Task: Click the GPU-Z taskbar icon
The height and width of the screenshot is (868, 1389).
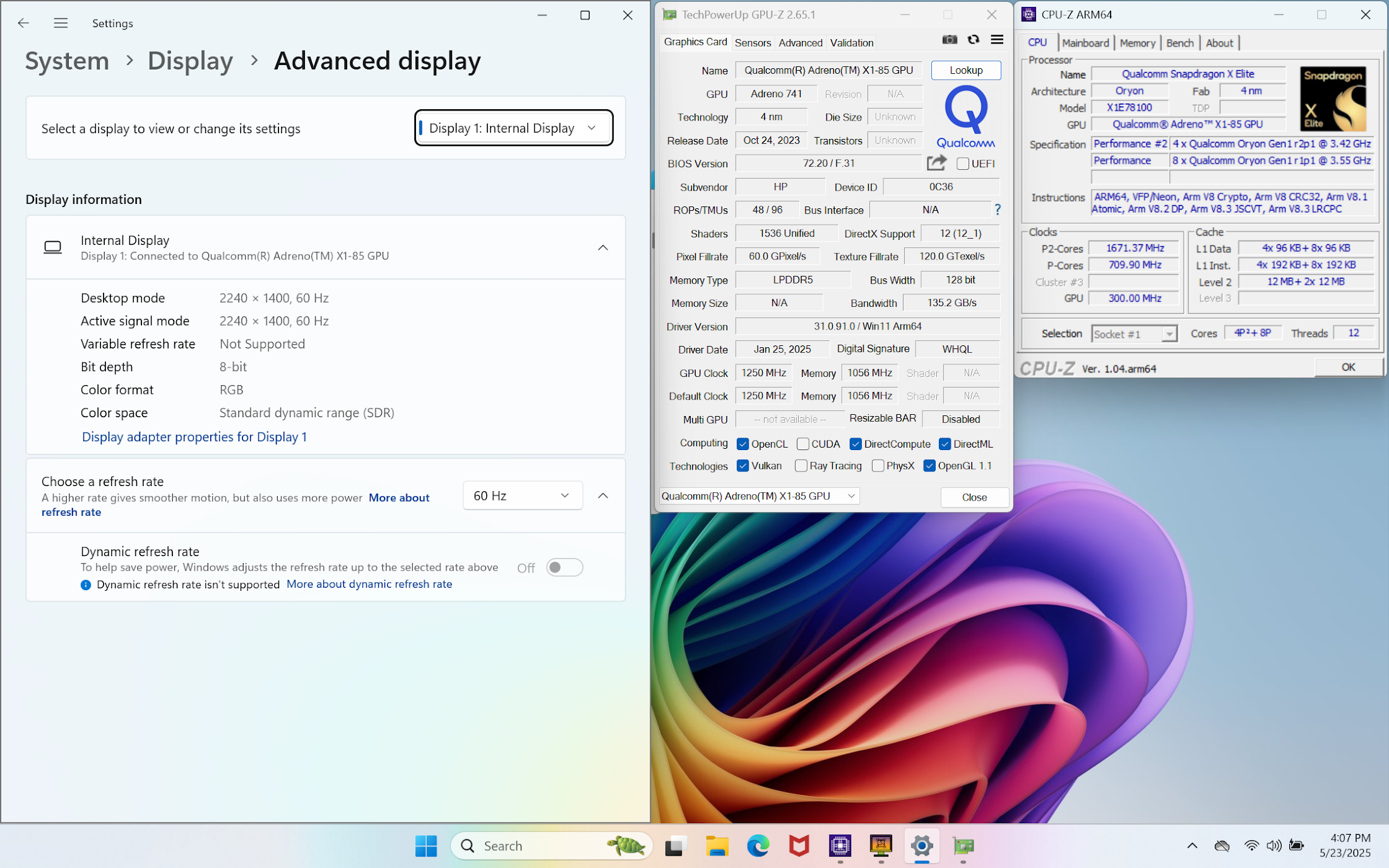Action: click(963, 846)
